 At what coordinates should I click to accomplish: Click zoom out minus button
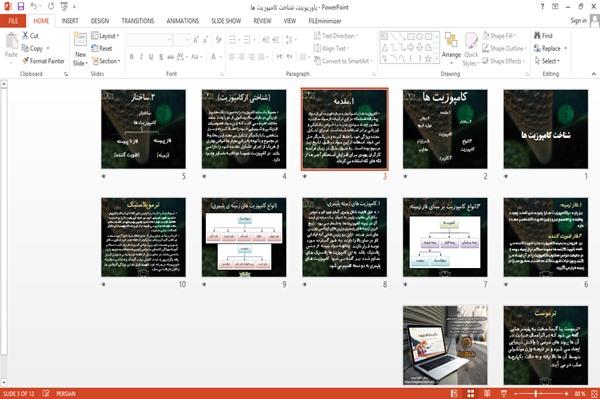pyautogui.click(x=516, y=394)
